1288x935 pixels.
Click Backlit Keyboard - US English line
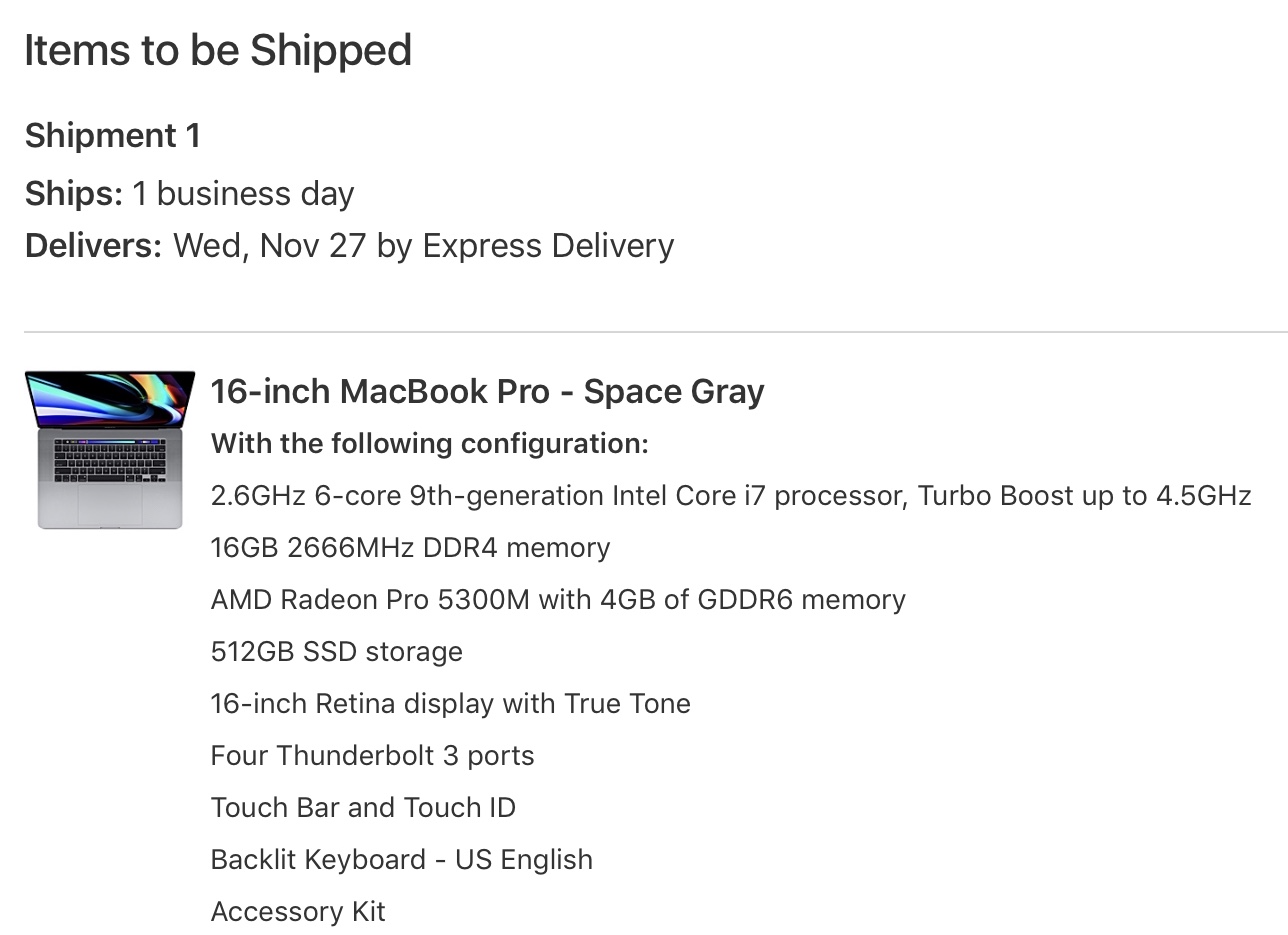click(402, 859)
